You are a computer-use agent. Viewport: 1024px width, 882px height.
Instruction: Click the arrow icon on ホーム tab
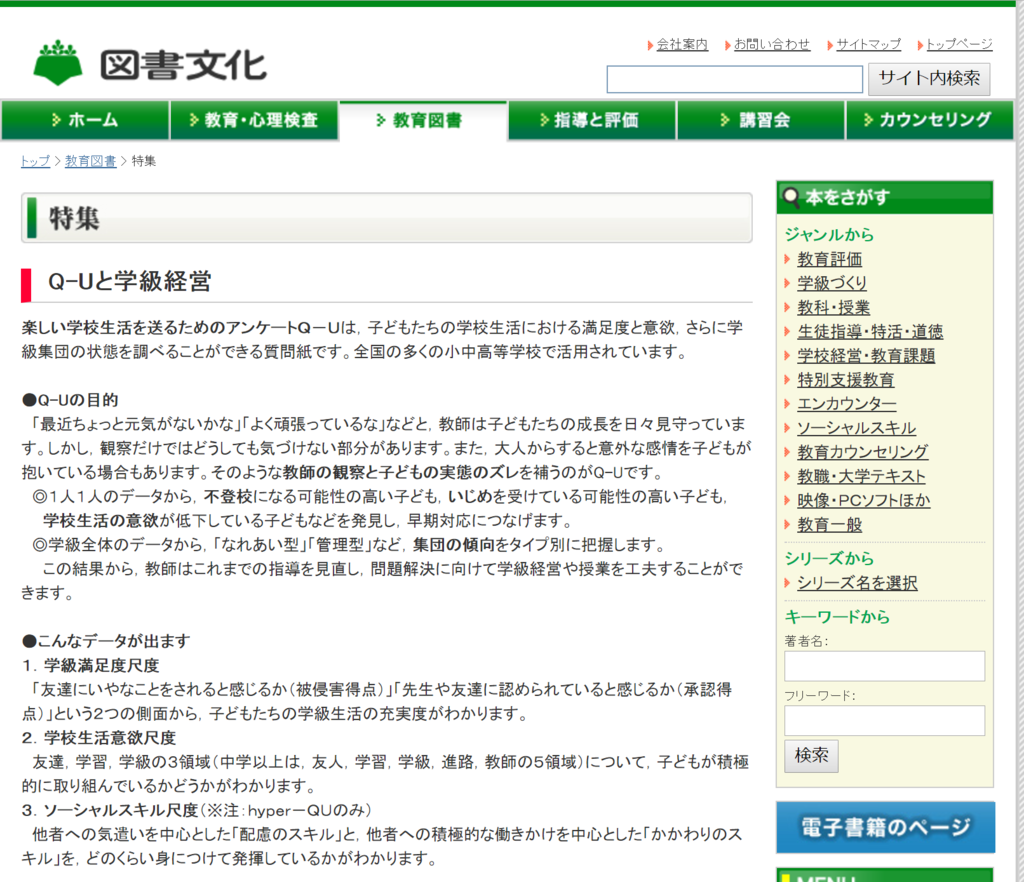[x=57, y=120]
